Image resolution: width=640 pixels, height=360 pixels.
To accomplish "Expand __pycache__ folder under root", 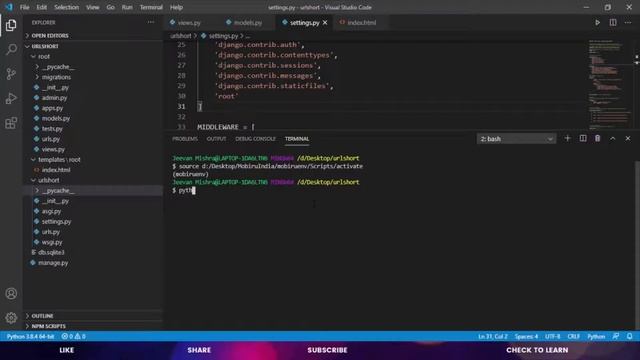I will tap(58, 67).
